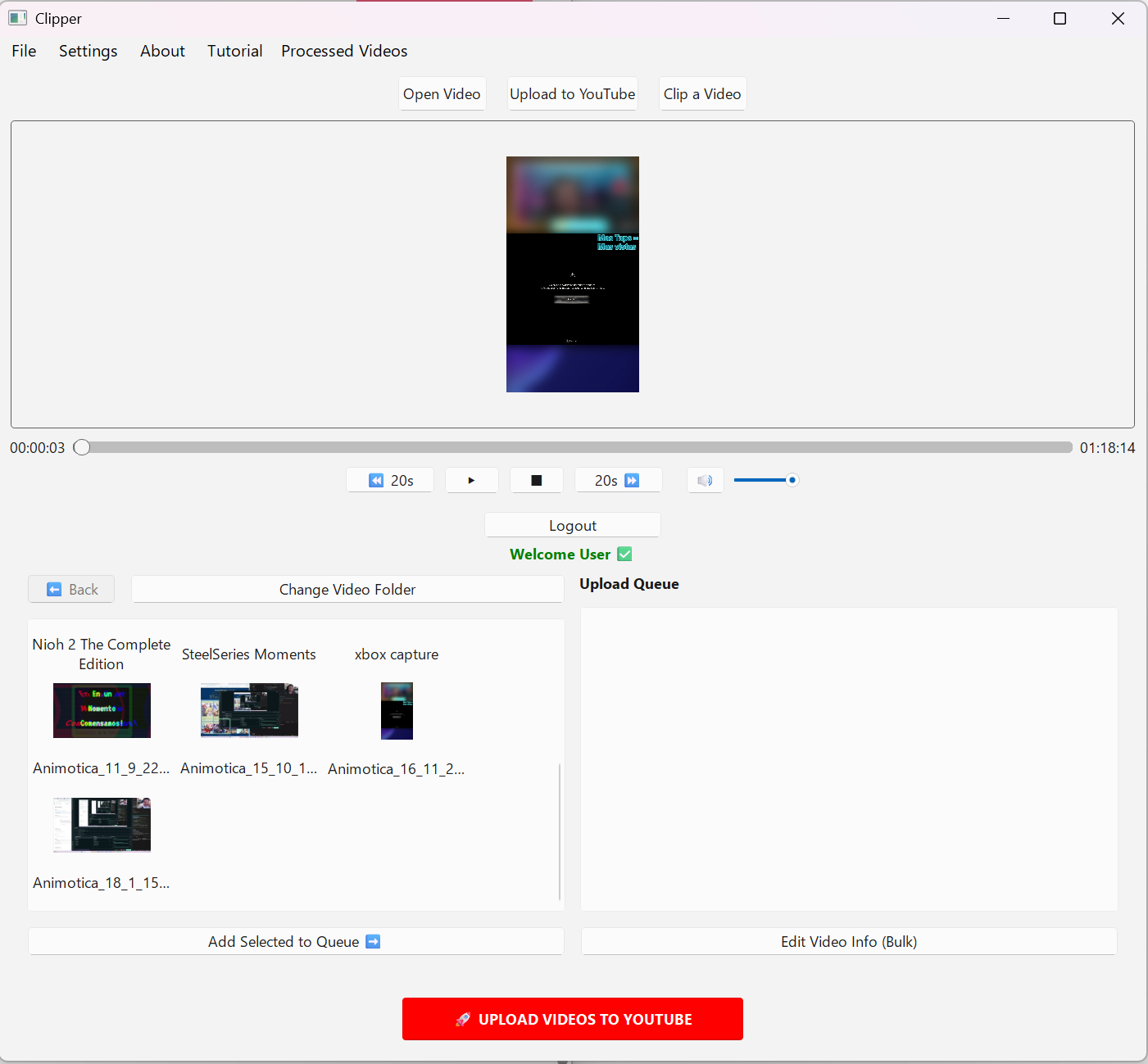1148x1064 pixels.
Task: Open the Settings menu
Action: click(88, 51)
